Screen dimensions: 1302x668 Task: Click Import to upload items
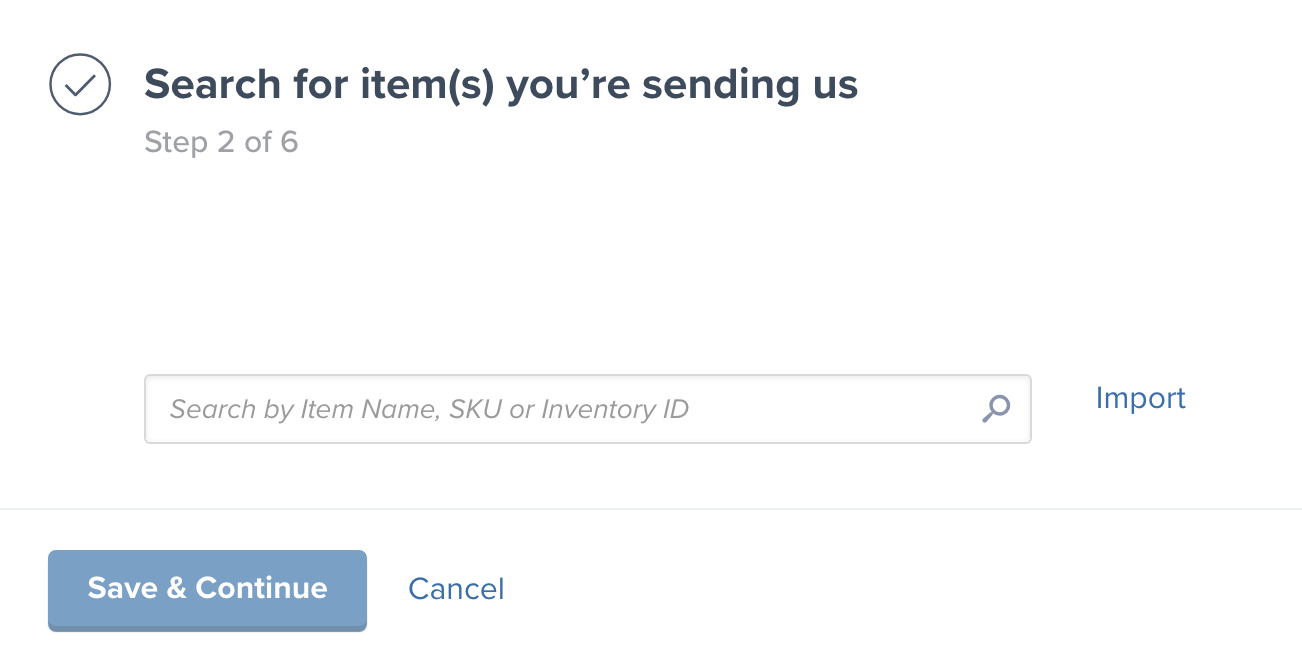pos(1140,398)
